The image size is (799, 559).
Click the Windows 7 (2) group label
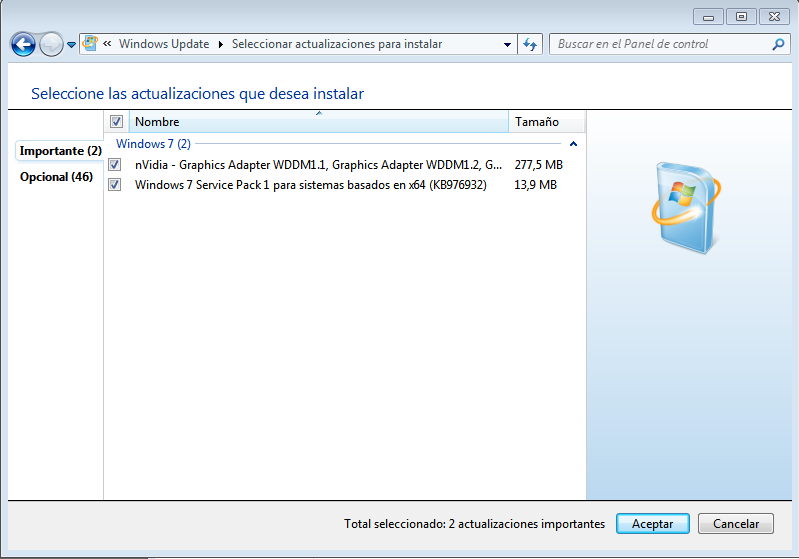coord(153,144)
